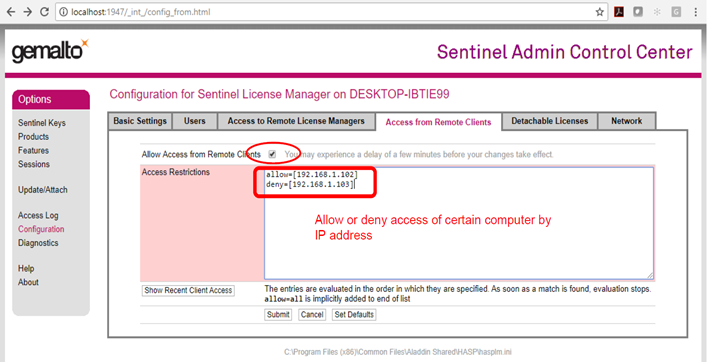Open Access Log in the sidebar
The image size is (707, 362).
pos(38,215)
